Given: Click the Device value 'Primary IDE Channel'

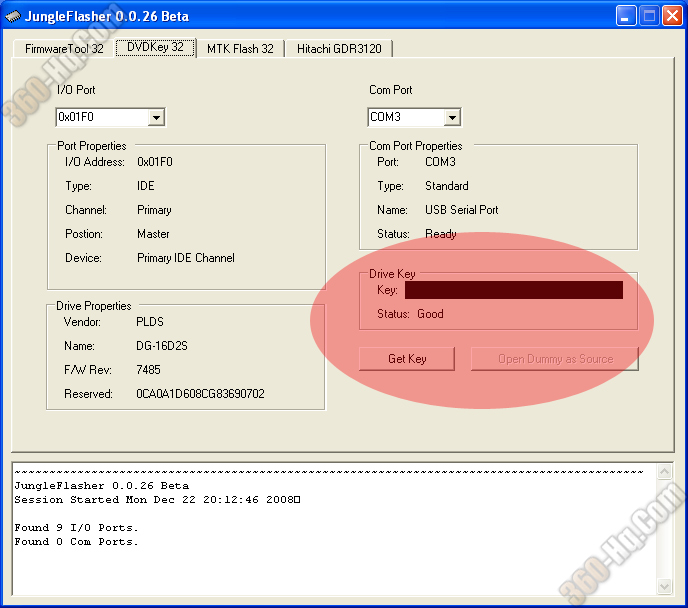Looking at the screenshot, I should pyautogui.click(x=186, y=258).
